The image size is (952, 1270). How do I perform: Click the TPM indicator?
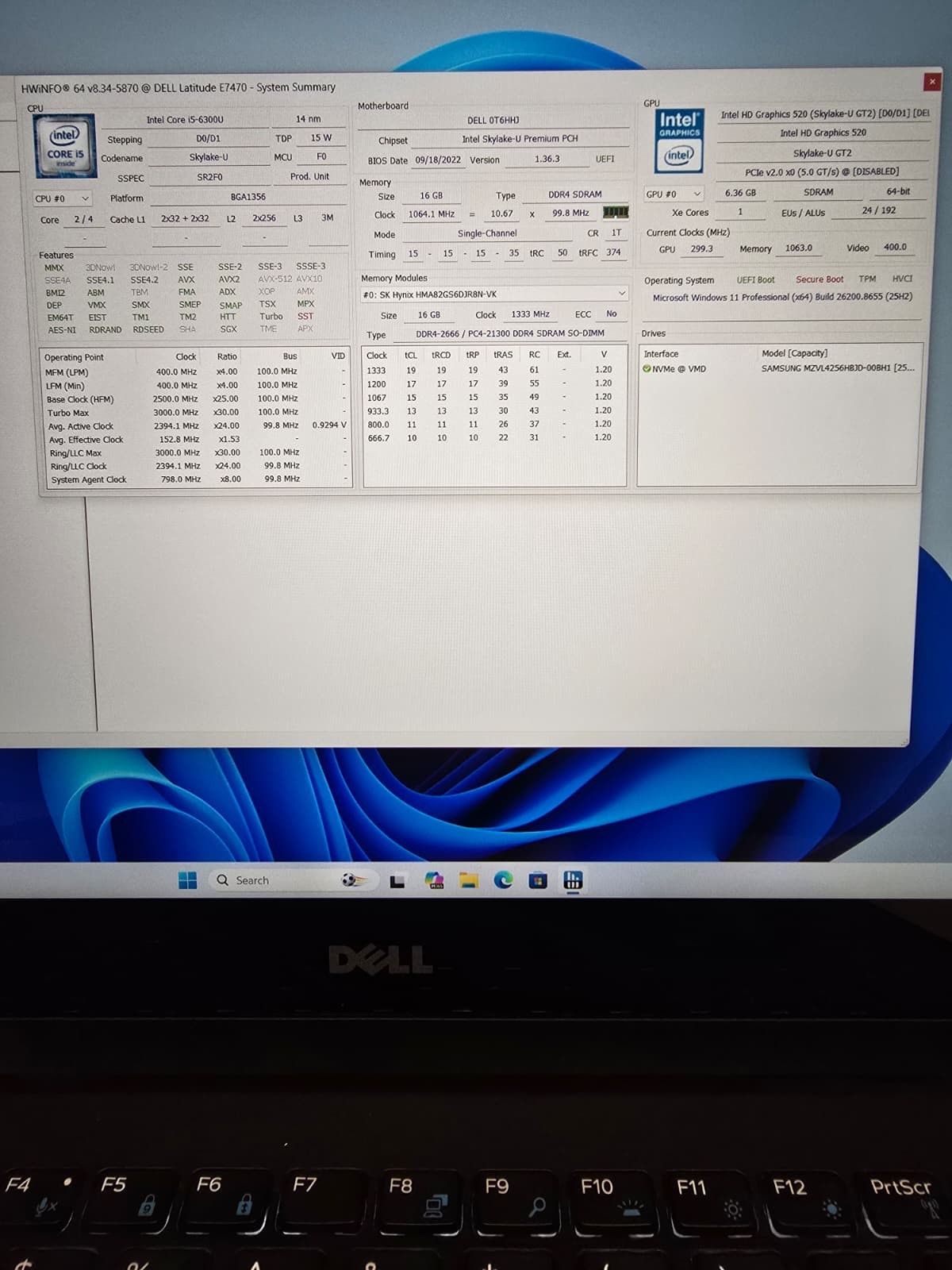click(867, 279)
